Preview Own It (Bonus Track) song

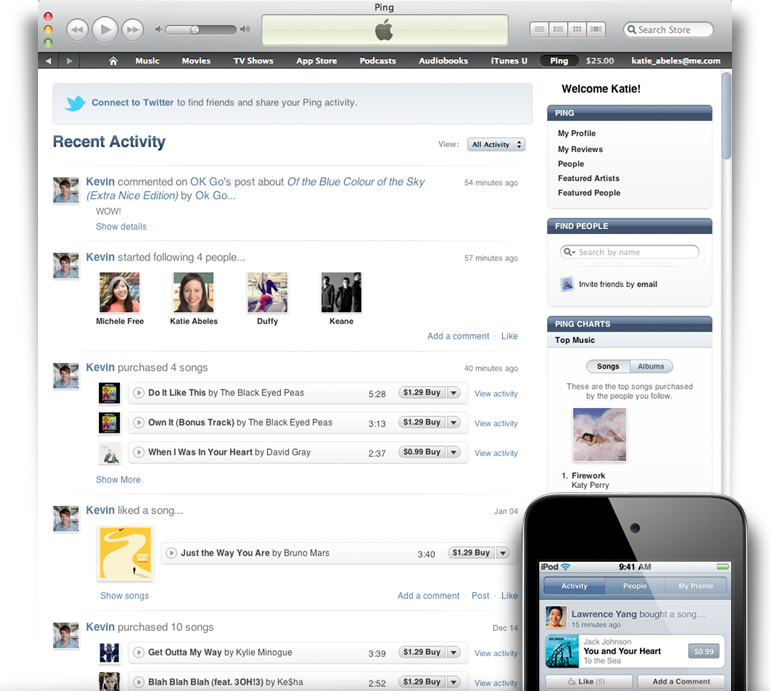tap(139, 422)
